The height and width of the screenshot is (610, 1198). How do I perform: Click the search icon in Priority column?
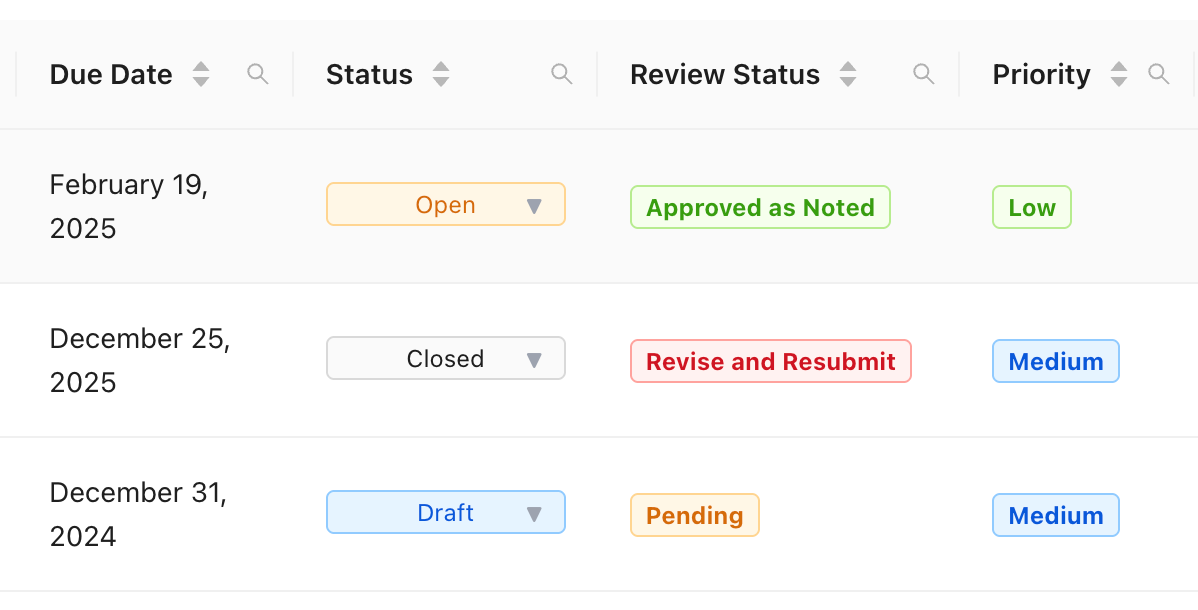click(x=1159, y=73)
